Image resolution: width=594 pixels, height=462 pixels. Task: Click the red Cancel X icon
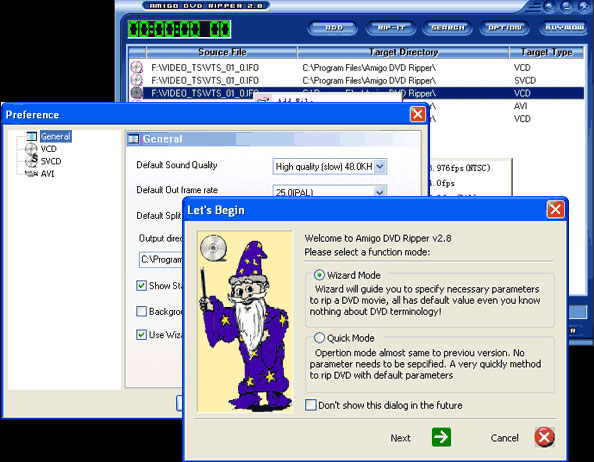click(x=544, y=437)
